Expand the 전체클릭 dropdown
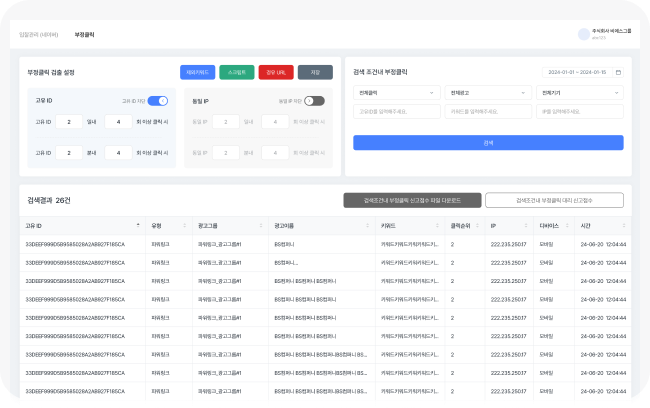650x408 pixels. pos(397,92)
